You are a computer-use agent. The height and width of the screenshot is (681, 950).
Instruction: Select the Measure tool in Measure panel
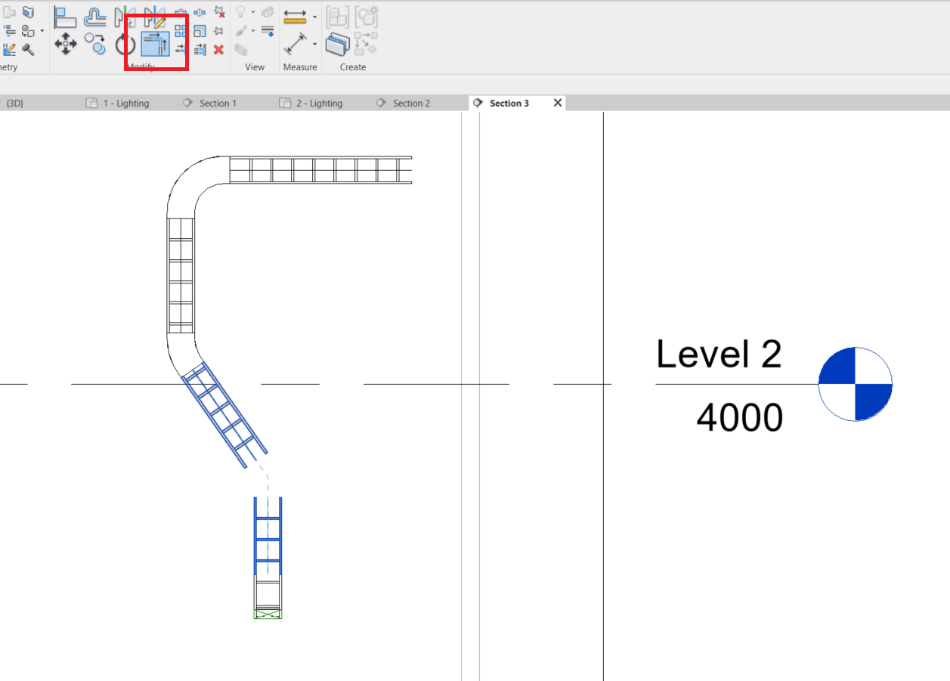click(x=294, y=17)
